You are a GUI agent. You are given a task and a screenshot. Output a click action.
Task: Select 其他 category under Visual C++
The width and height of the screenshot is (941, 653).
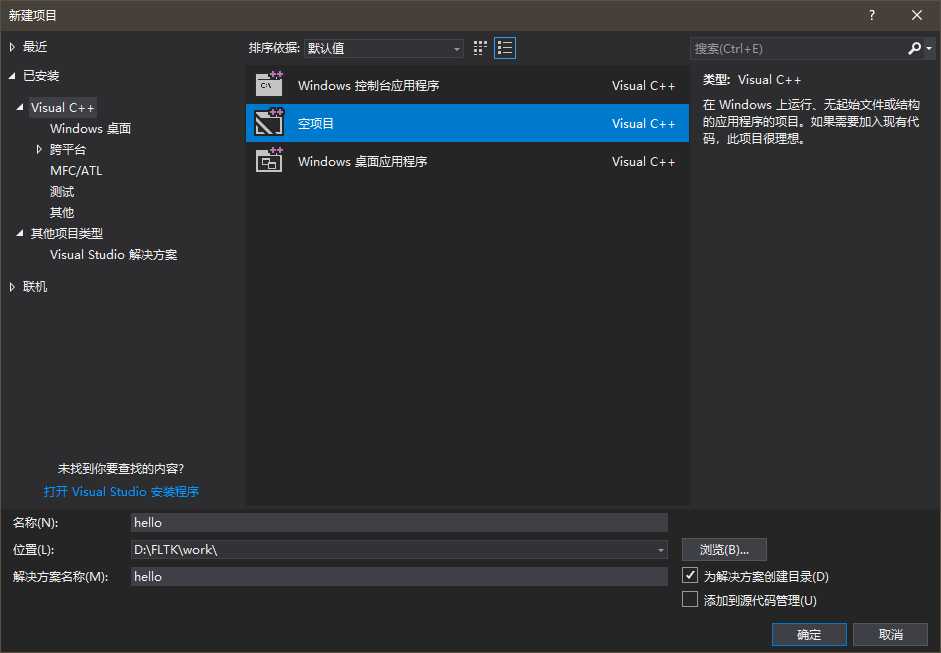(x=62, y=212)
